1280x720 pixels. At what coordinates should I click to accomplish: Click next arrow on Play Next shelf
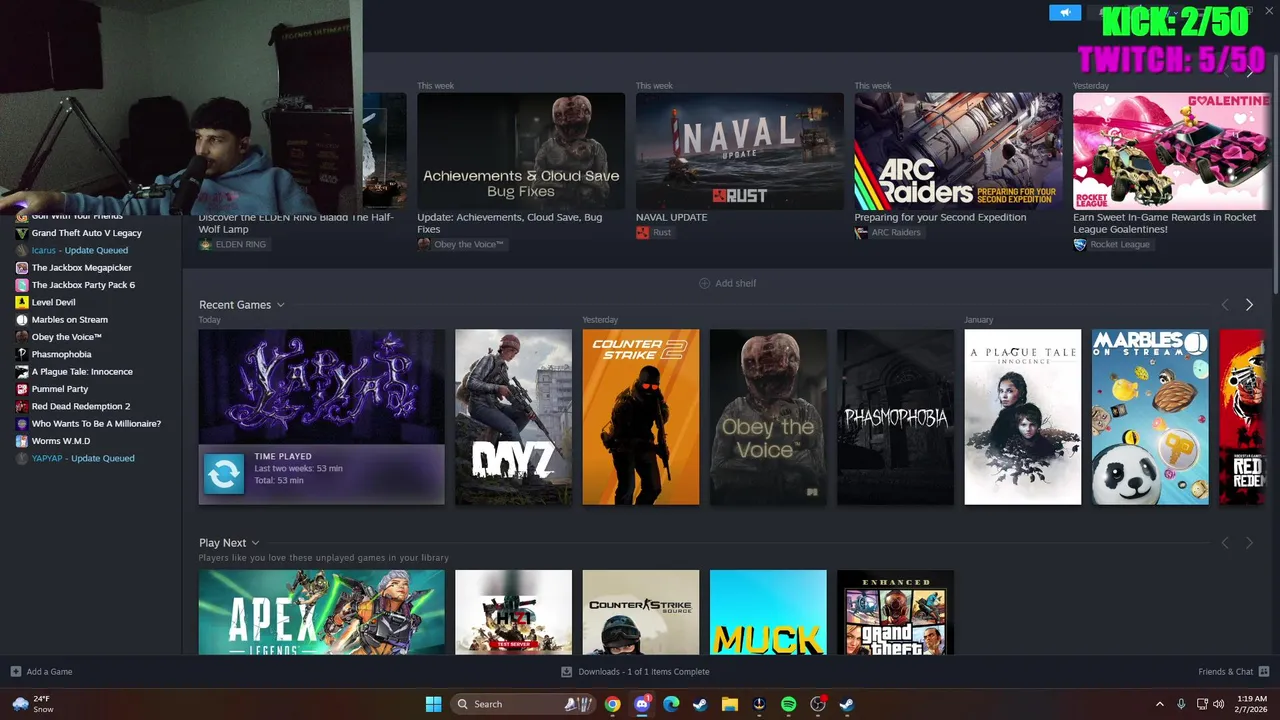click(x=1249, y=543)
